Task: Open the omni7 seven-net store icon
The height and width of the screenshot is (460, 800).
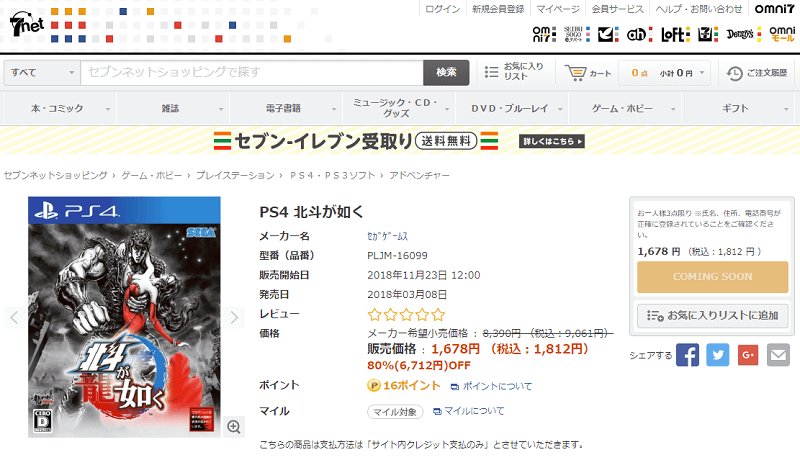Action: [x=544, y=34]
